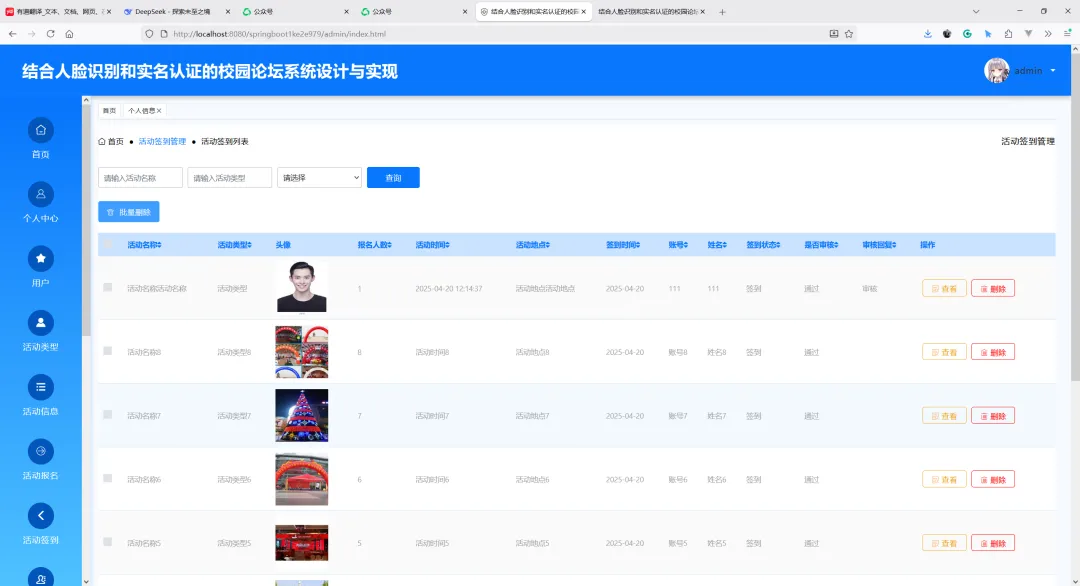Click 删除 in the 活动名称7 row
The image size is (1080, 586).
993,416
